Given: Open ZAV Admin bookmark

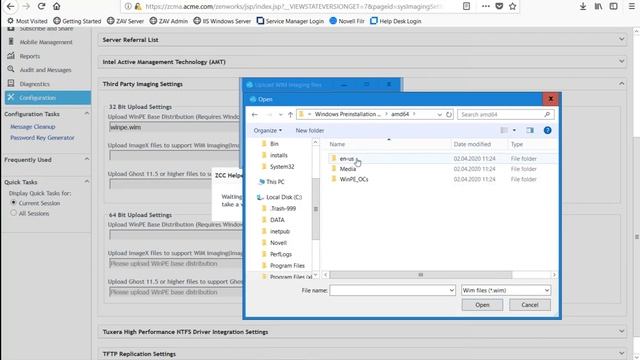Looking at the screenshot, I should 169,21.
